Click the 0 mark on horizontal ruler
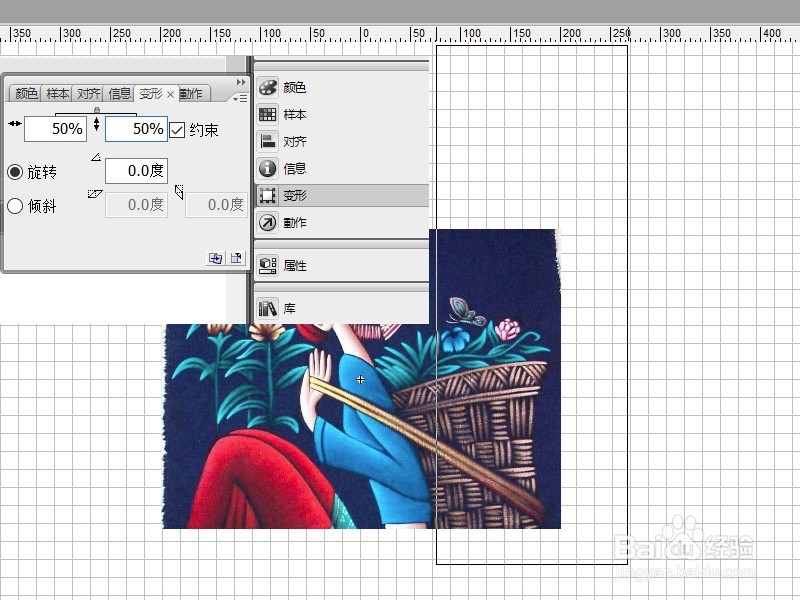800x600 pixels. point(363,34)
